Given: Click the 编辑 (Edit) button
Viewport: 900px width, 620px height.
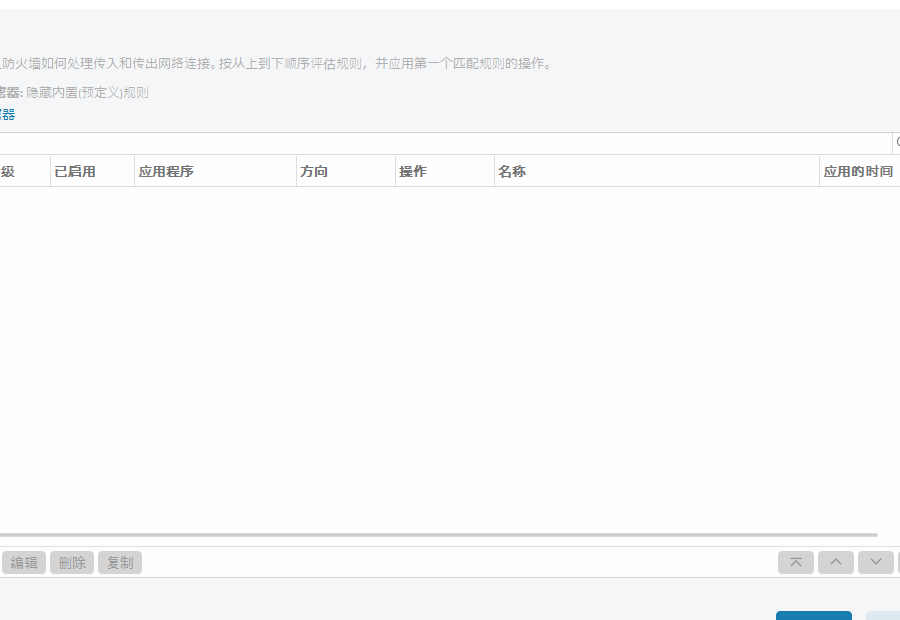Looking at the screenshot, I should point(24,562).
